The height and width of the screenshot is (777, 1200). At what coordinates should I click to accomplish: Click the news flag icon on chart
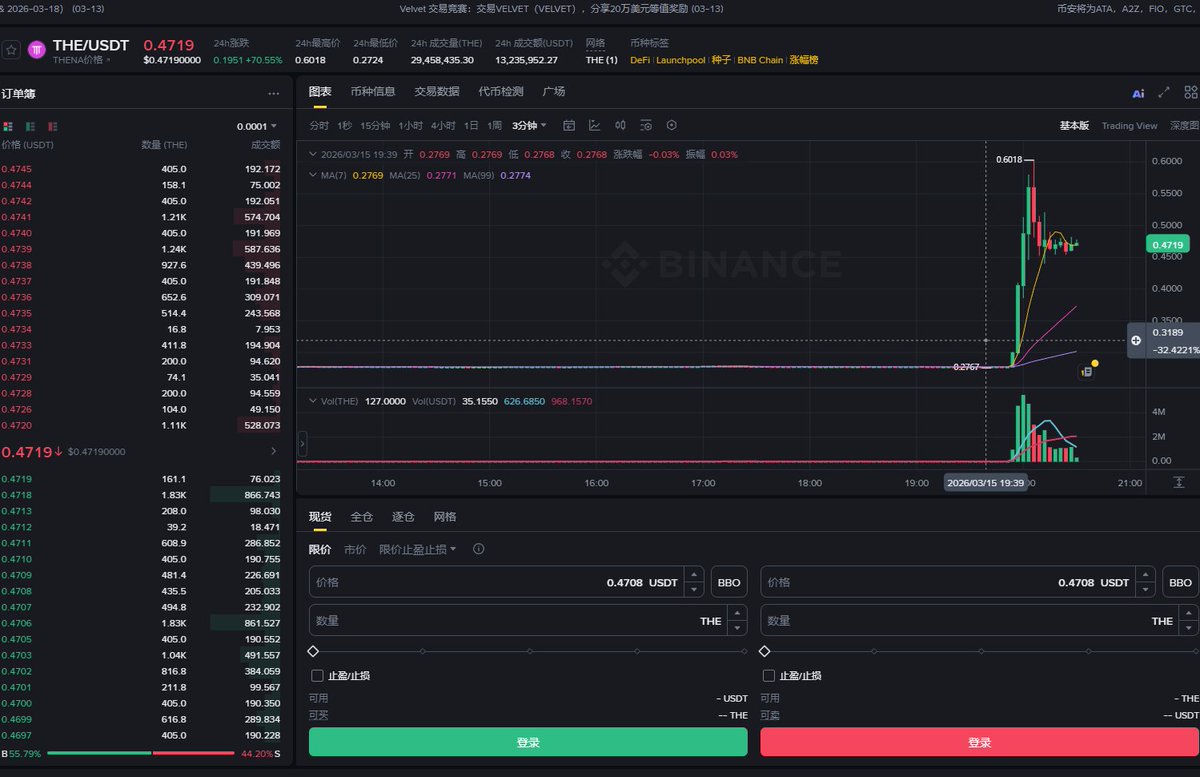[x=1086, y=372]
